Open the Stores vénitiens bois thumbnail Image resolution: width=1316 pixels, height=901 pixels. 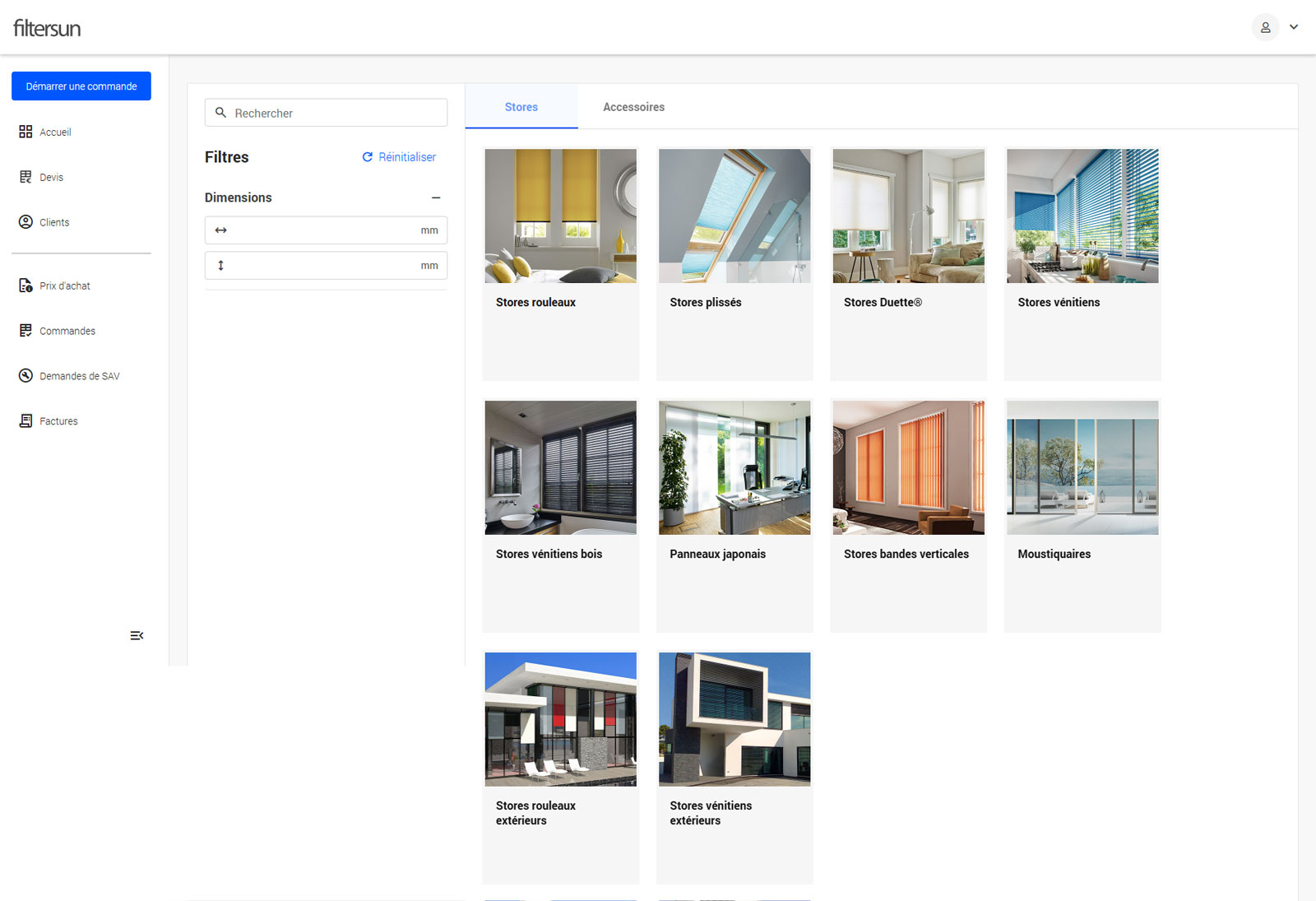[x=560, y=467]
